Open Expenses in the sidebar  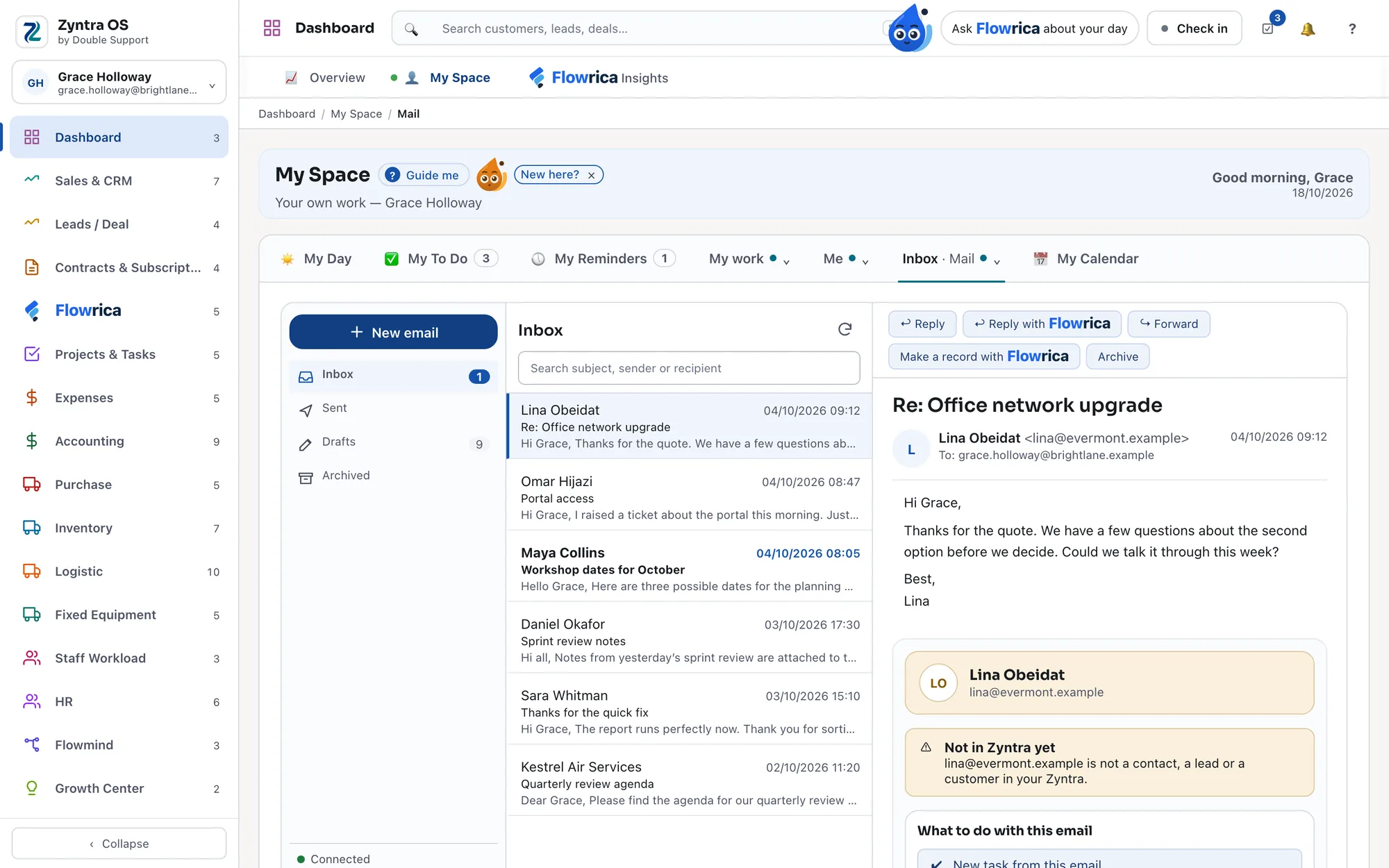(119, 397)
